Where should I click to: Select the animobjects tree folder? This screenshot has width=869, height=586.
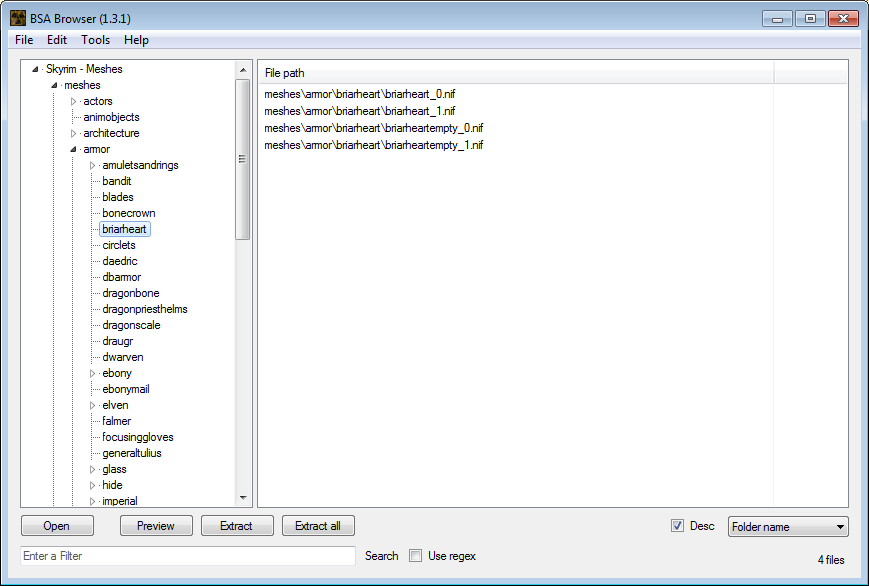(111, 118)
